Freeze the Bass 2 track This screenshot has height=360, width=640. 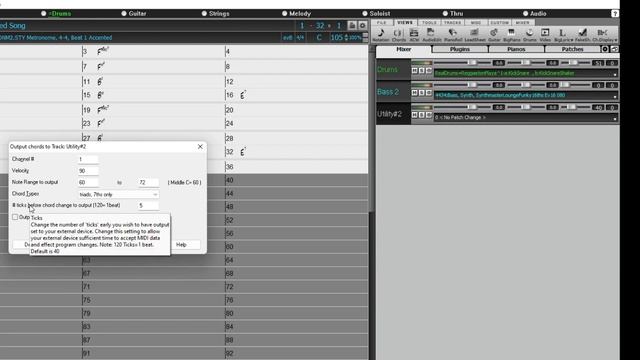[429, 93]
